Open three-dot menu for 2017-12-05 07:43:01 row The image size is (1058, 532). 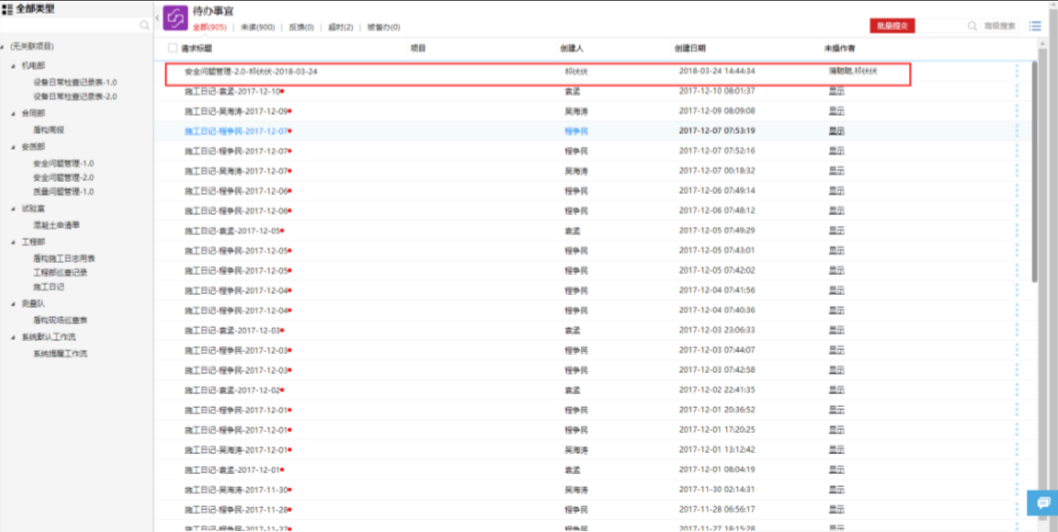click(x=1017, y=250)
